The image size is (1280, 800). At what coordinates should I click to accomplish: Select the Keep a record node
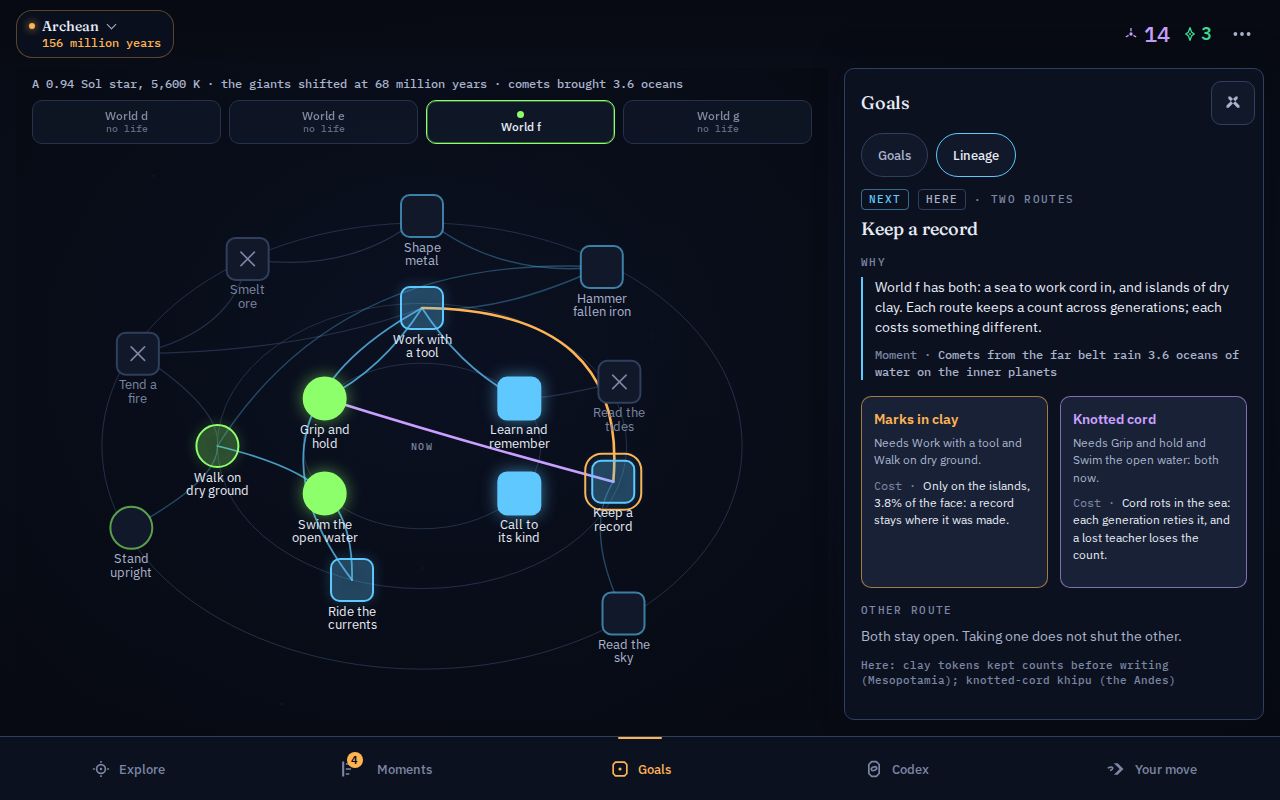coord(613,481)
